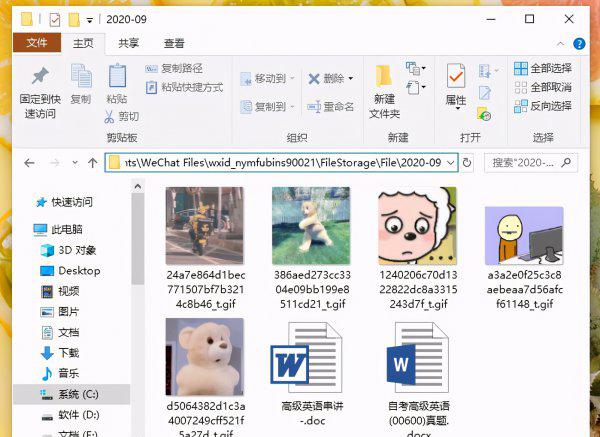Open Videos (视频) in the navigation pane
Screen dimensions: 600x437
60,291
